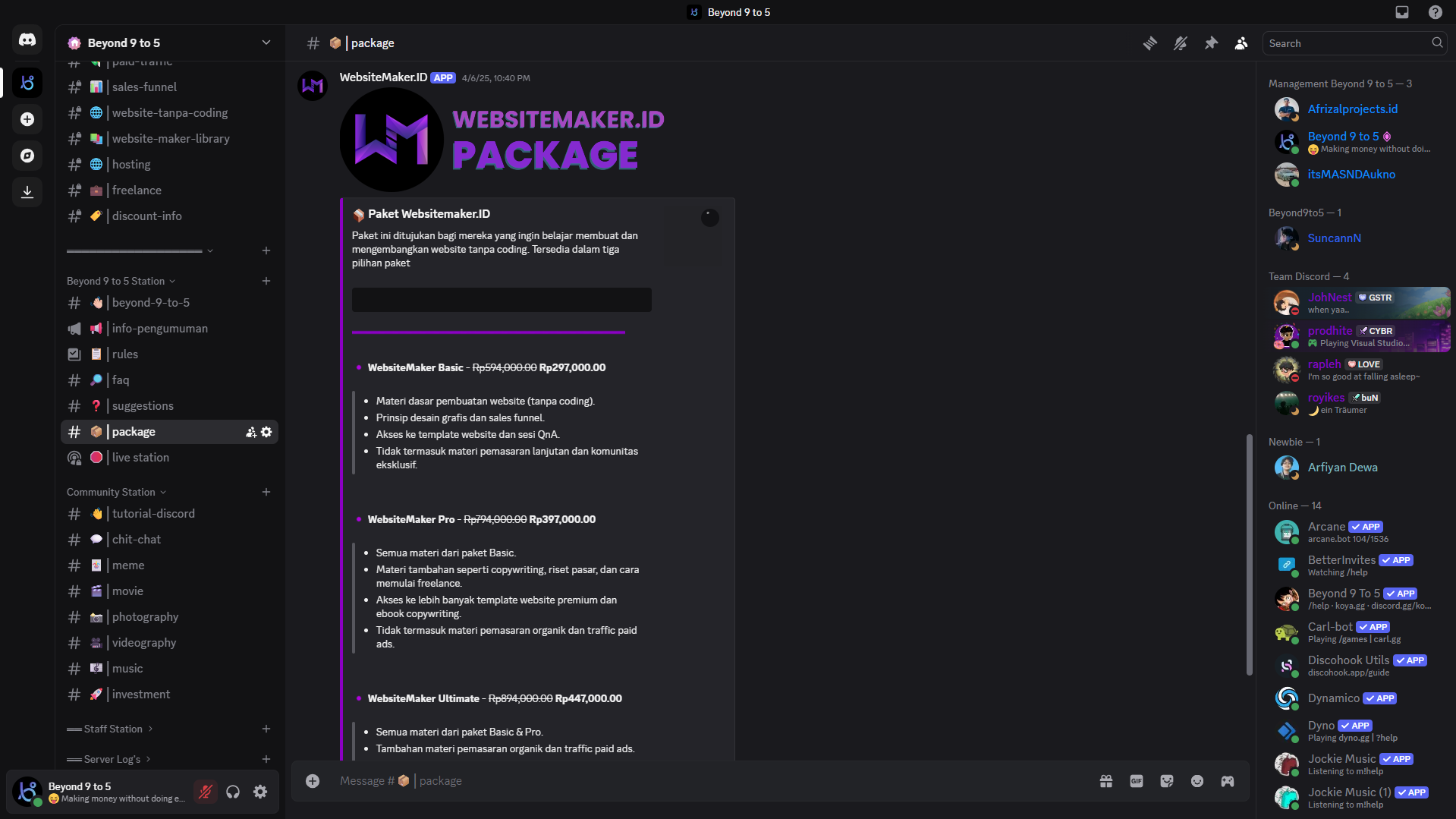This screenshot has height=819, width=1456.
Task: Click Create Invite on package channel
Action: point(251,432)
